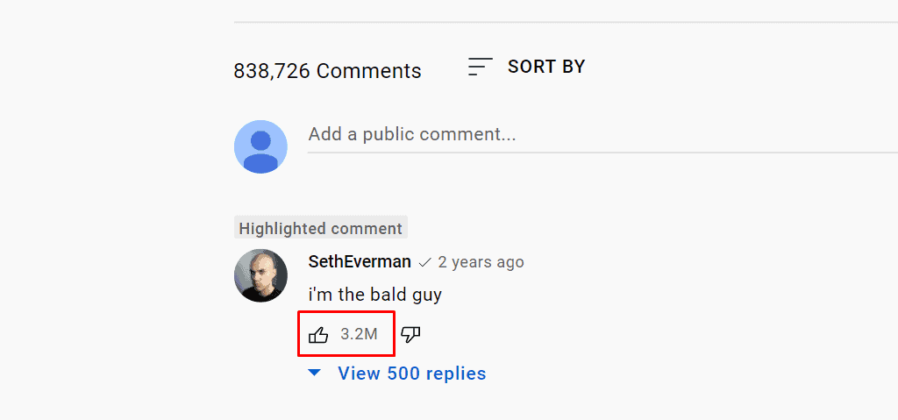Visit the SethEverman channel name link
This screenshot has width=898, height=420.
(x=360, y=262)
